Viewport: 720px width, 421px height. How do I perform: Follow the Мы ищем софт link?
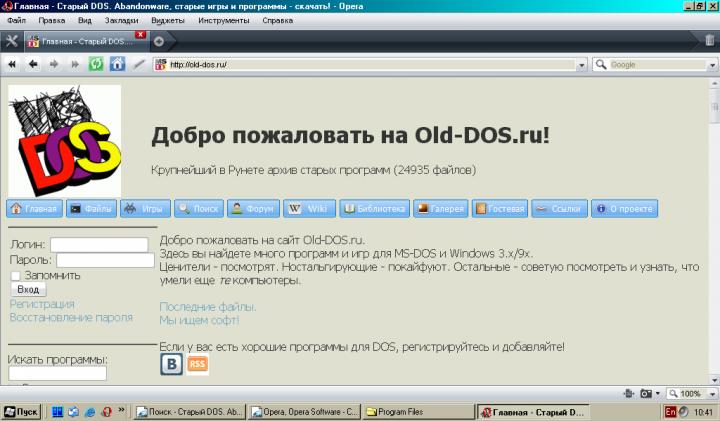point(199,320)
